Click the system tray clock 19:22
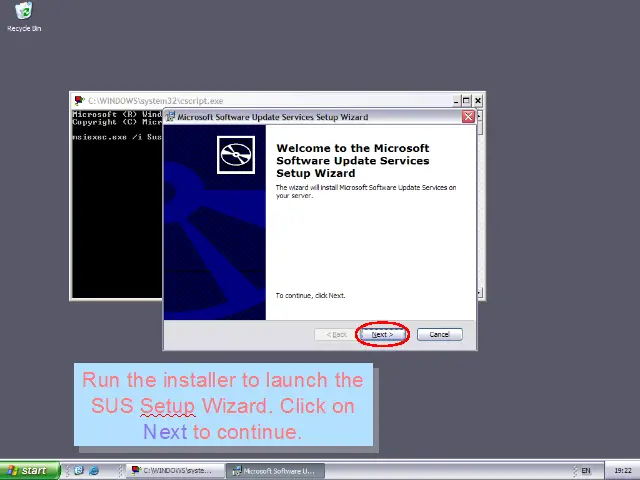This screenshot has width=640, height=480. (x=622, y=471)
